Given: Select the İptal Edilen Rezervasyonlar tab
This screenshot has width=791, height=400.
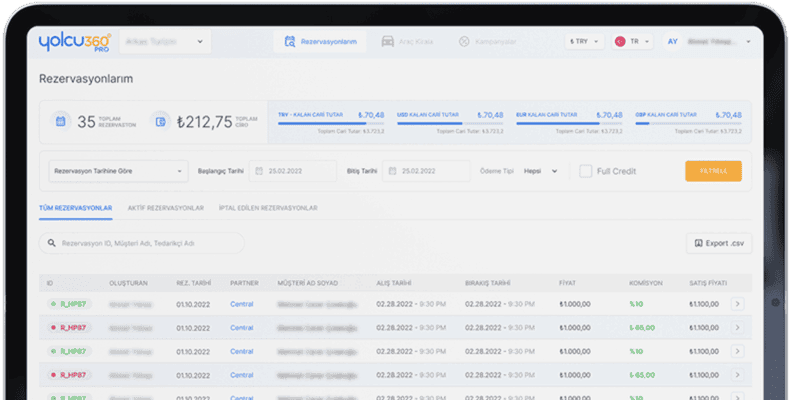Looking at the screenshot, I should point(267,208).
